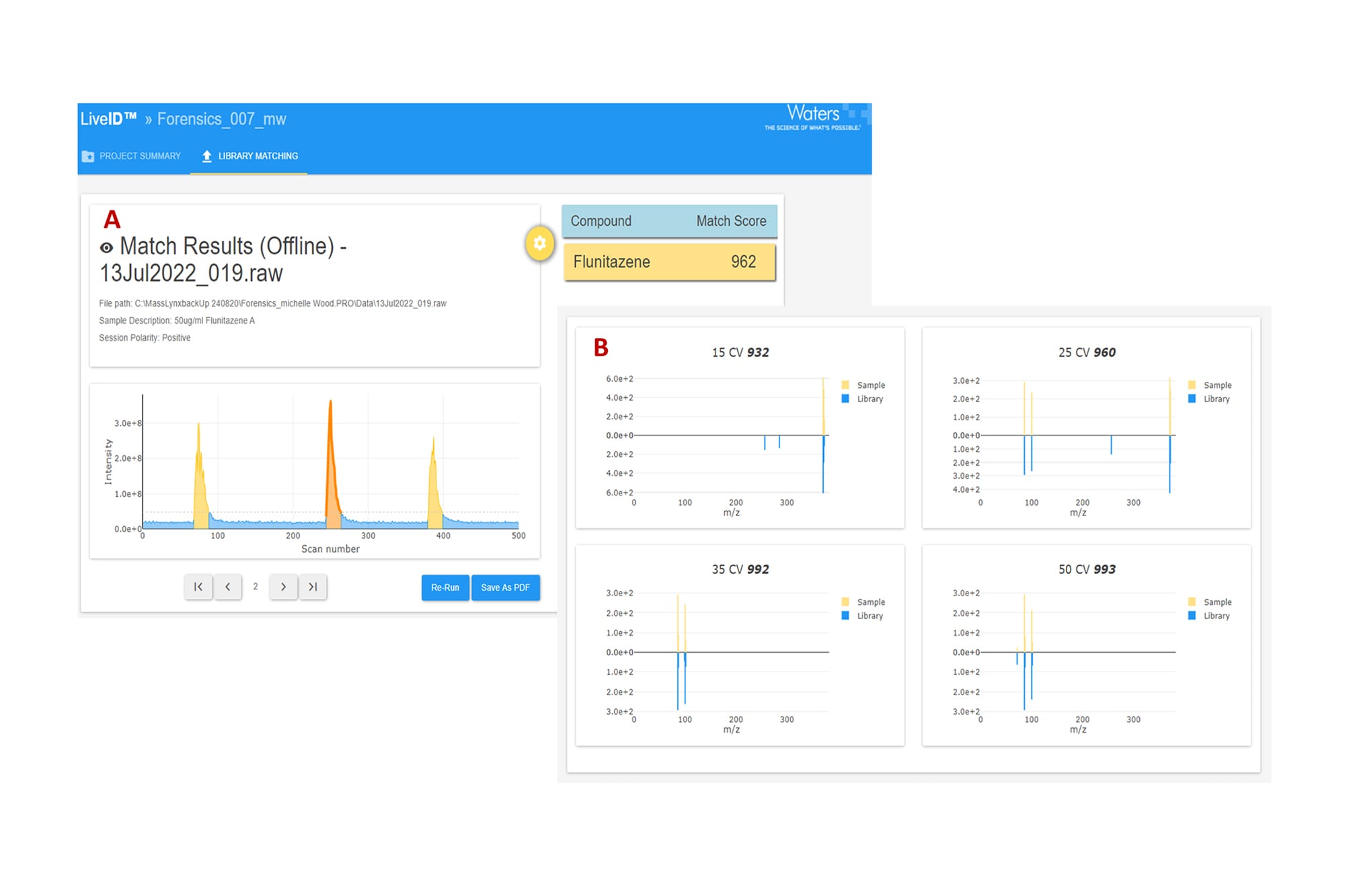Click the Session Polarity: Positive text
1345x896 pixels.
145,338
